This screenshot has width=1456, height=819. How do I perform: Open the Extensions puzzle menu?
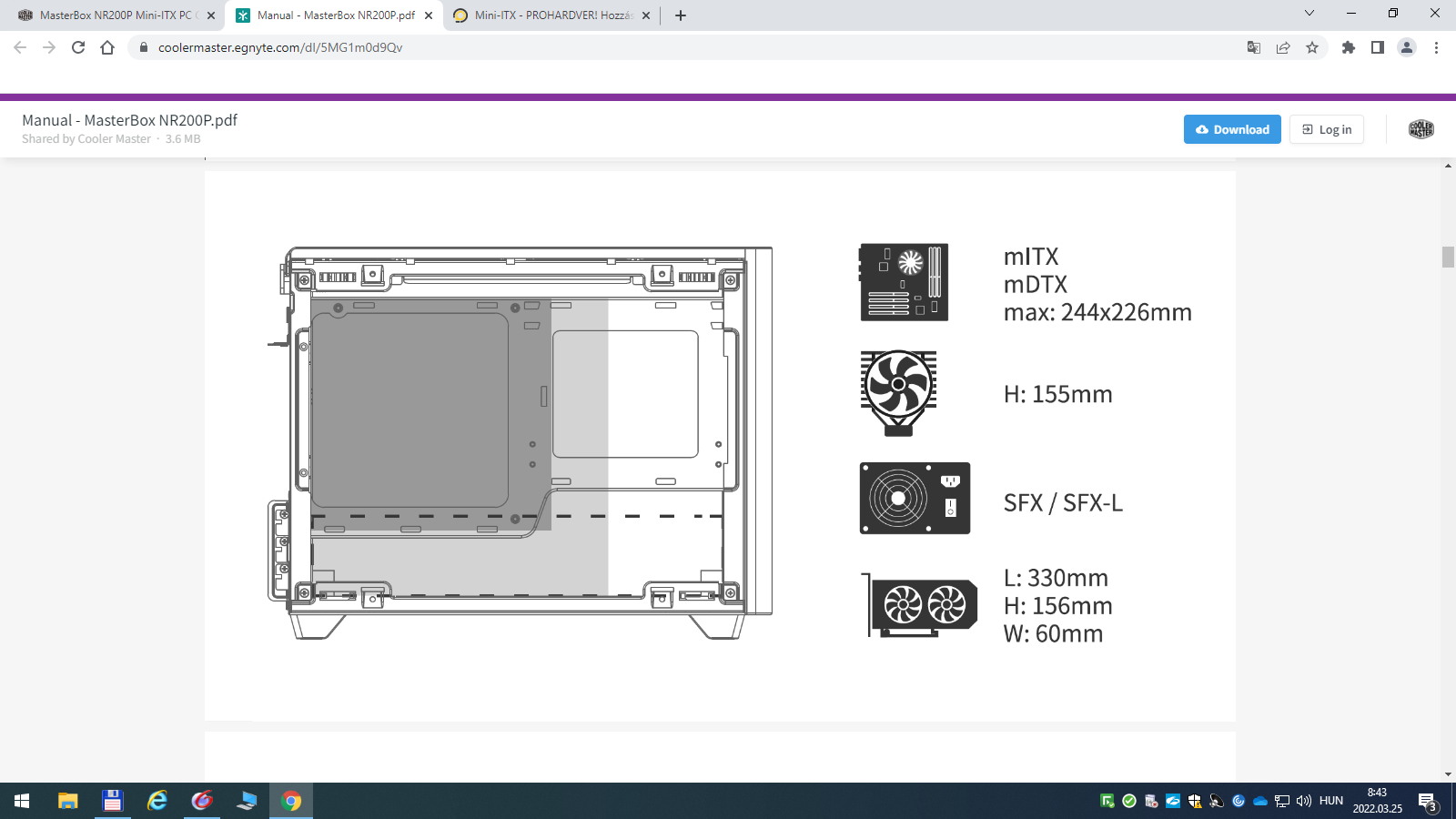[x=1349, y=47]
